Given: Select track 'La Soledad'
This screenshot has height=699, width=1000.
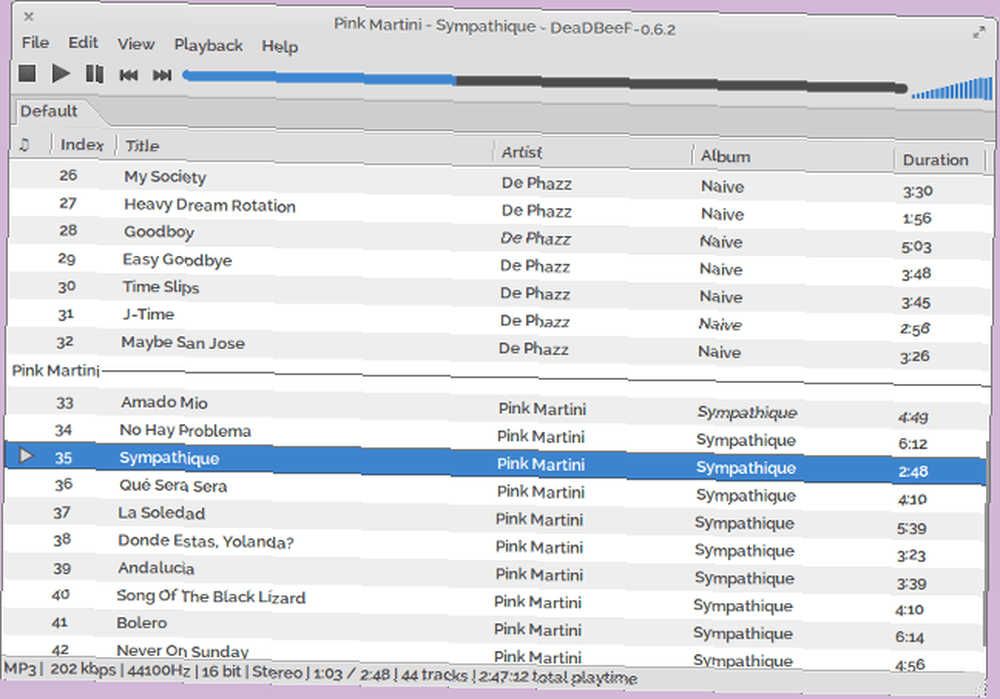Looking at the screenshot, I should click(161, 513).
